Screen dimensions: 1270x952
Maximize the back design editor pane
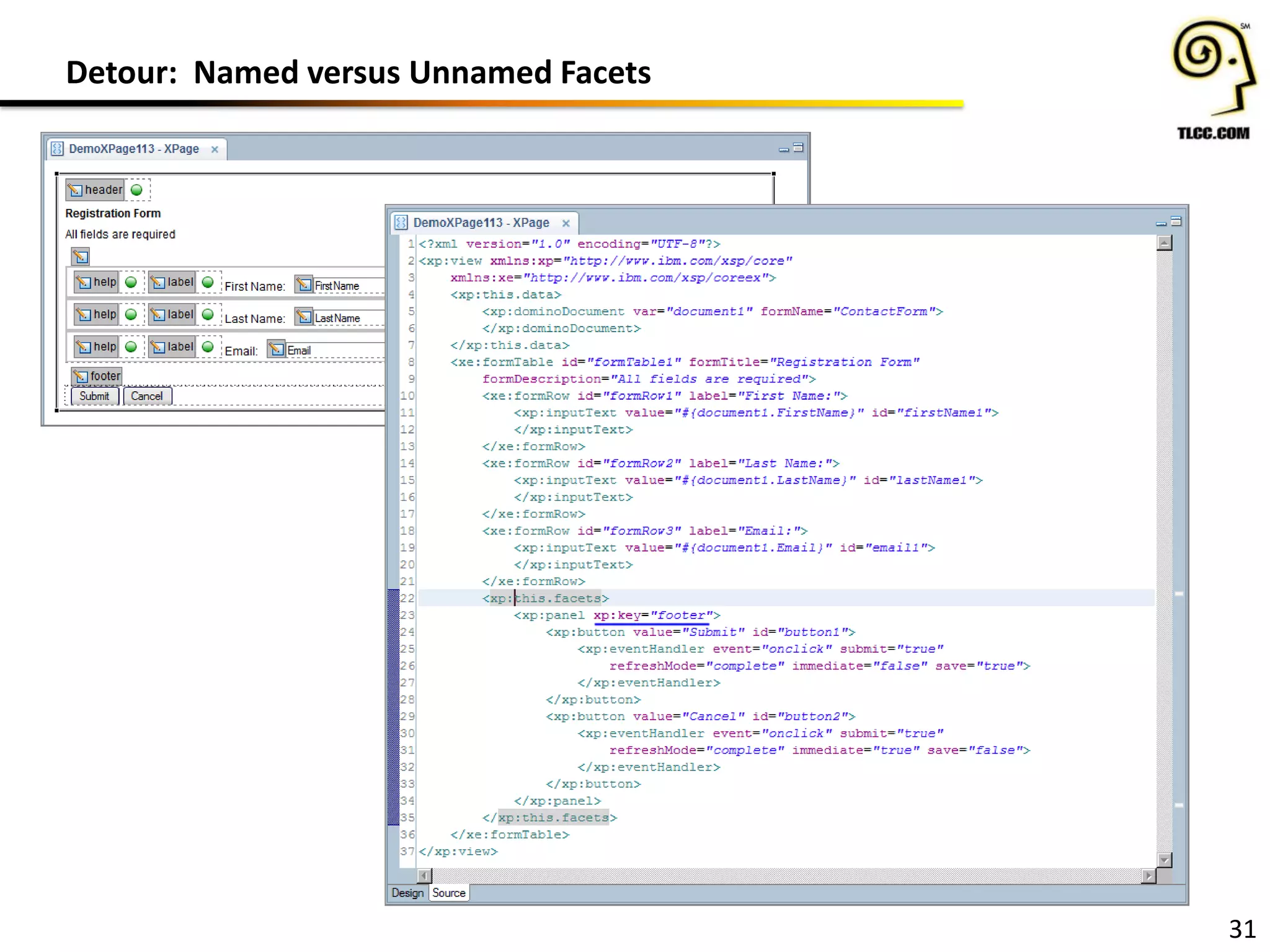click(x=798, y=148)
